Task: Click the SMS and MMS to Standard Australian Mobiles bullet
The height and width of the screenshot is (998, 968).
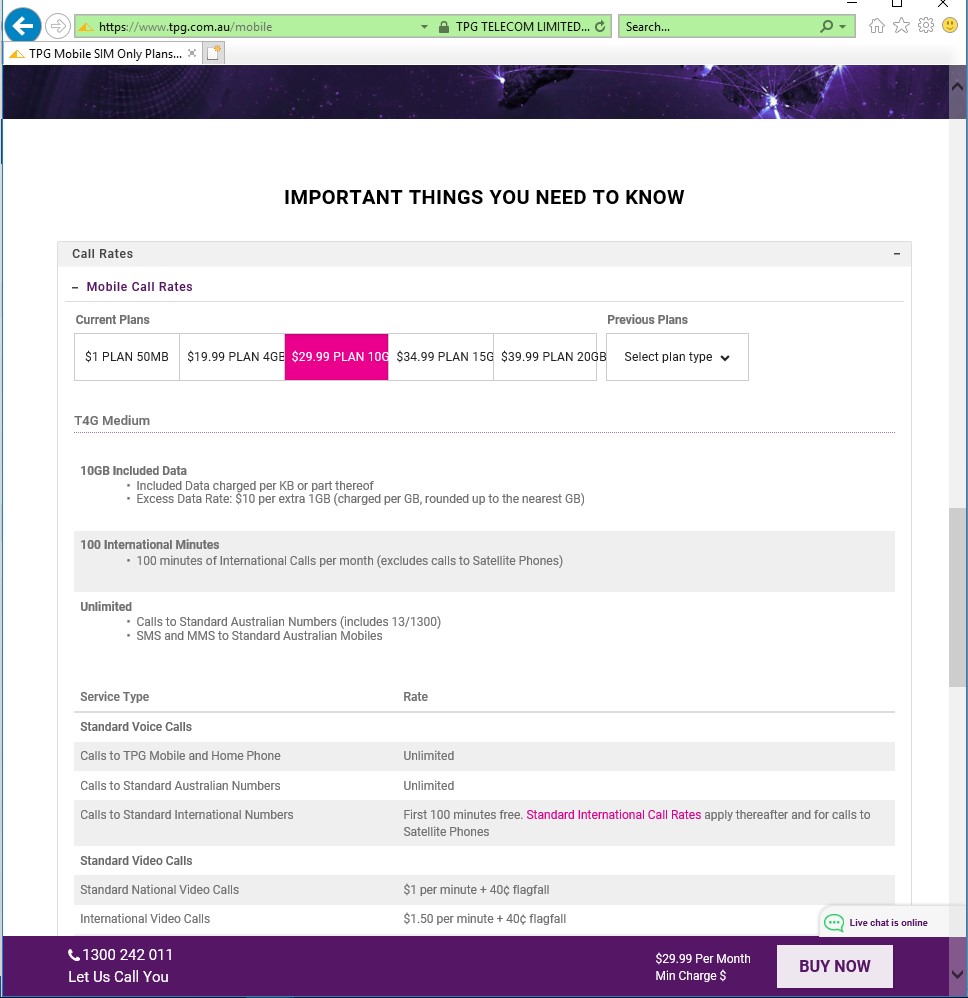Action: pos(259,636)
